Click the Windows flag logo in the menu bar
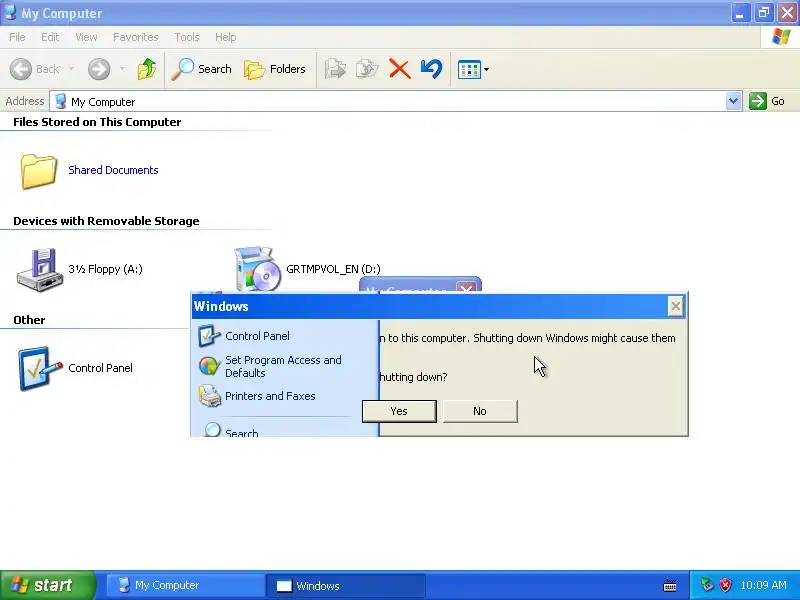The image size is (800, 600). pos(781,37)
